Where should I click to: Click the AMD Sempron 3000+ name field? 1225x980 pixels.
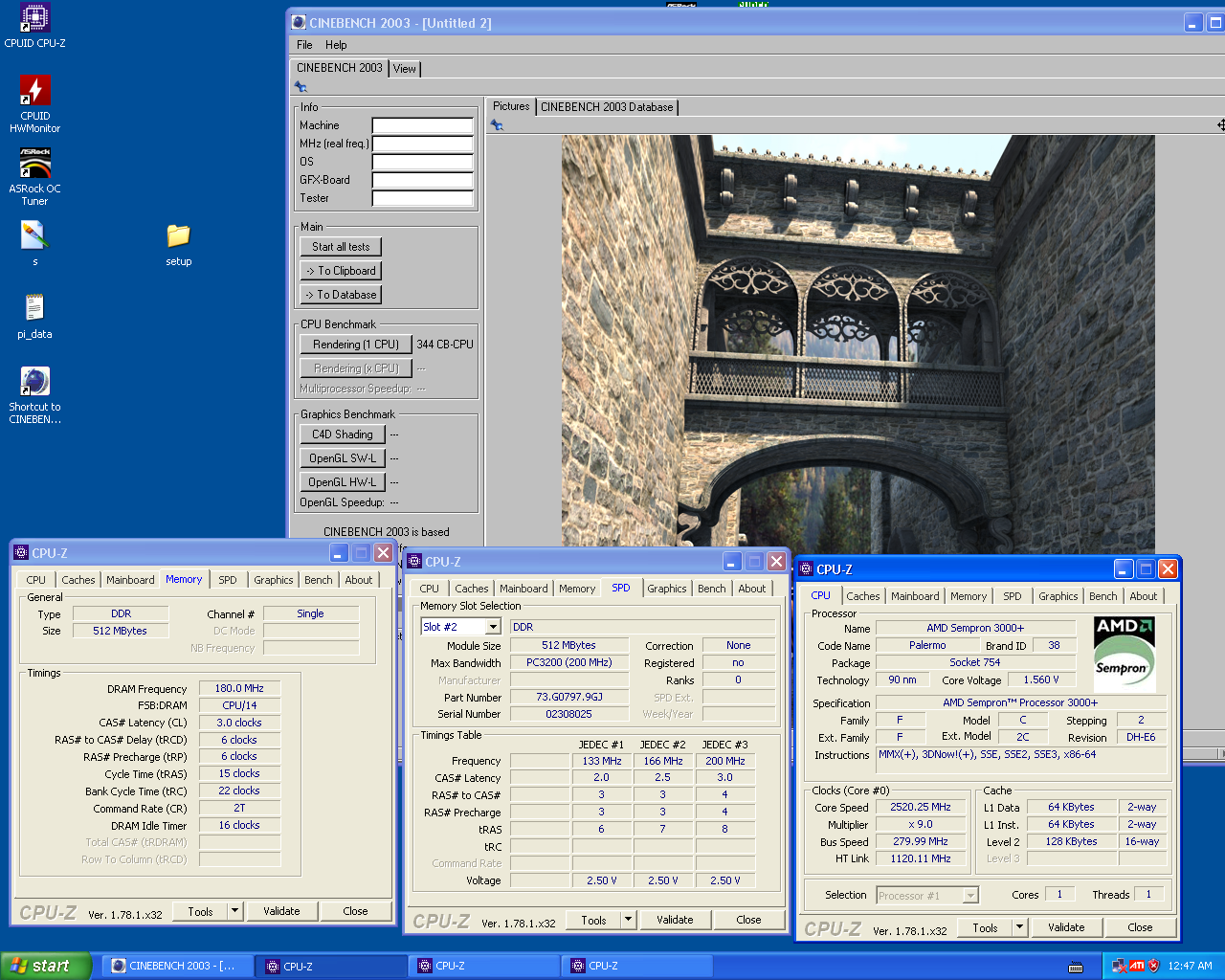(x=975, y=628)
